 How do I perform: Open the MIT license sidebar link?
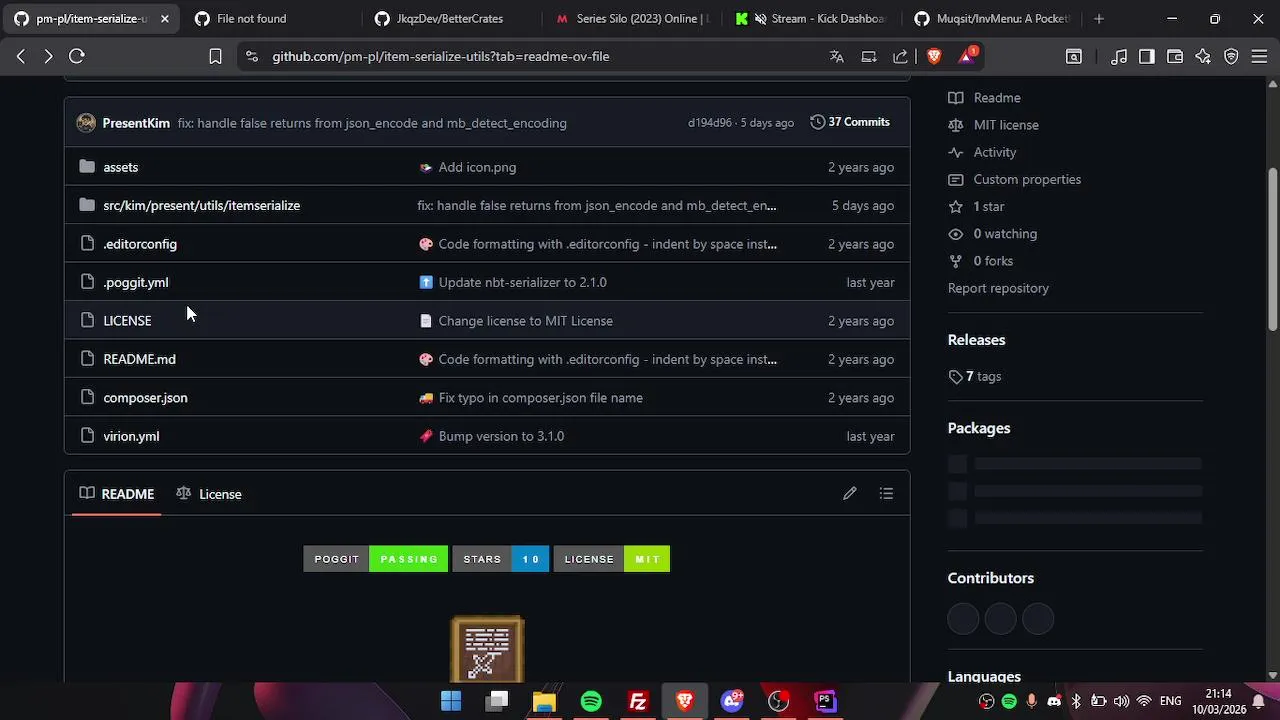click(1006, 125)
